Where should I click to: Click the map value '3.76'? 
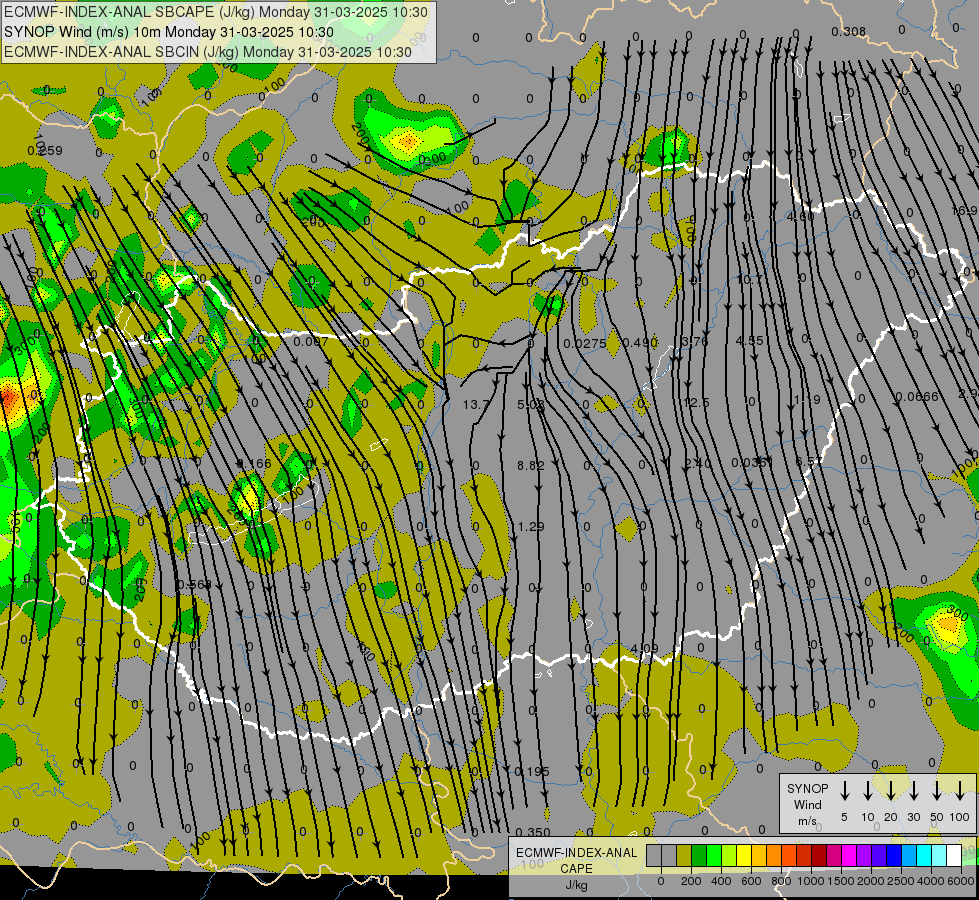pos(695,341)
